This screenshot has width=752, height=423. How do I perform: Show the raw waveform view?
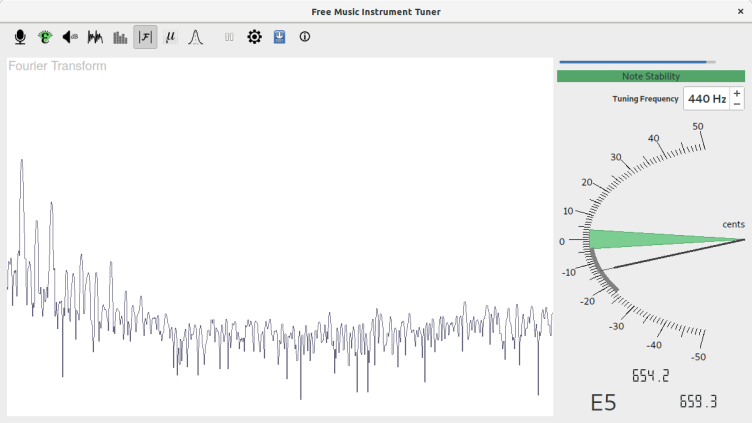[95, 37]
